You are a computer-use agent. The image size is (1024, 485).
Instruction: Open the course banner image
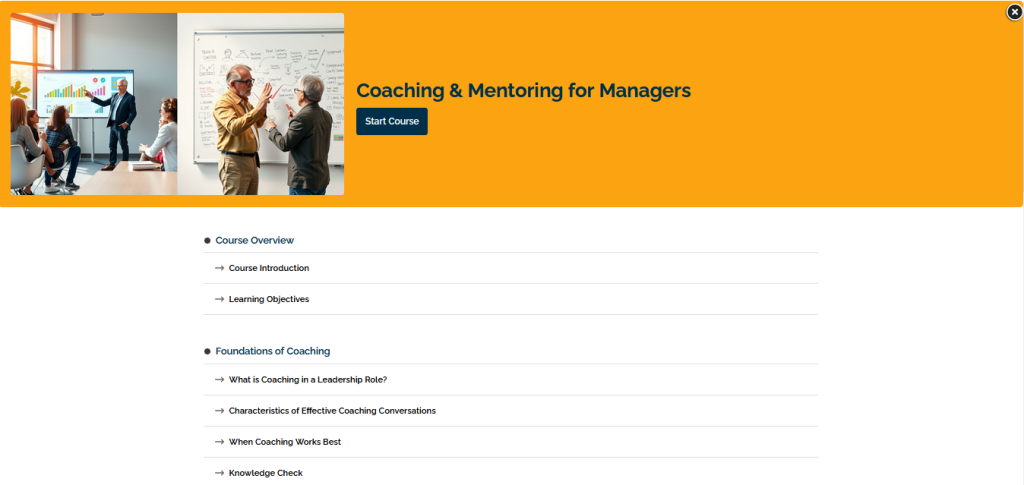pyautogui.click(x=177, y=104)
